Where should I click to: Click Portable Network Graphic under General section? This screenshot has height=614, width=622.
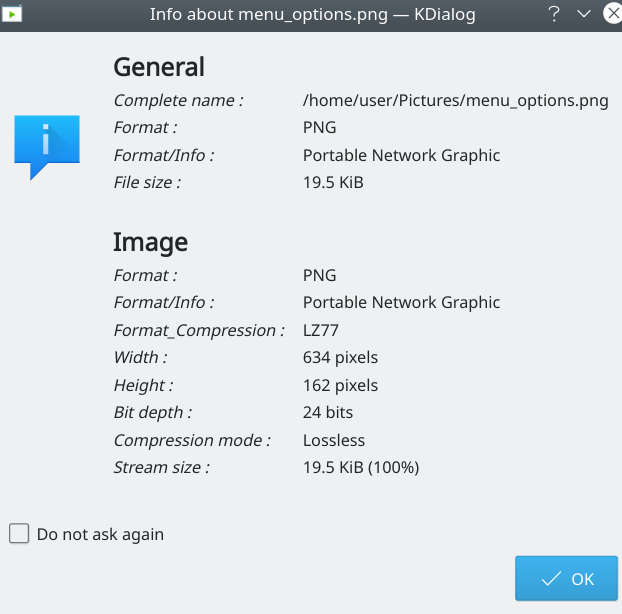401,155
